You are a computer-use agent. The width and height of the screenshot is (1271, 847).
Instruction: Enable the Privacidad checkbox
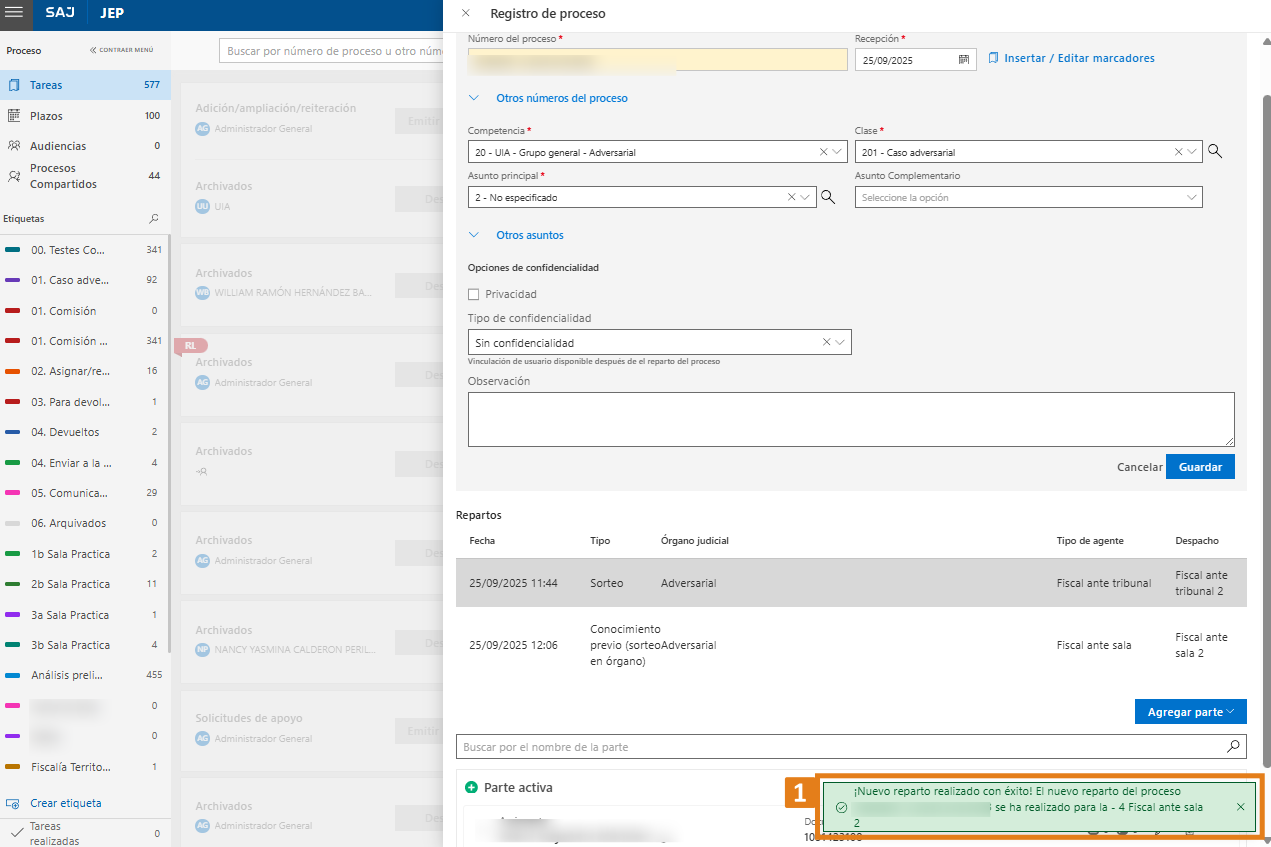[x=474, y=294]
